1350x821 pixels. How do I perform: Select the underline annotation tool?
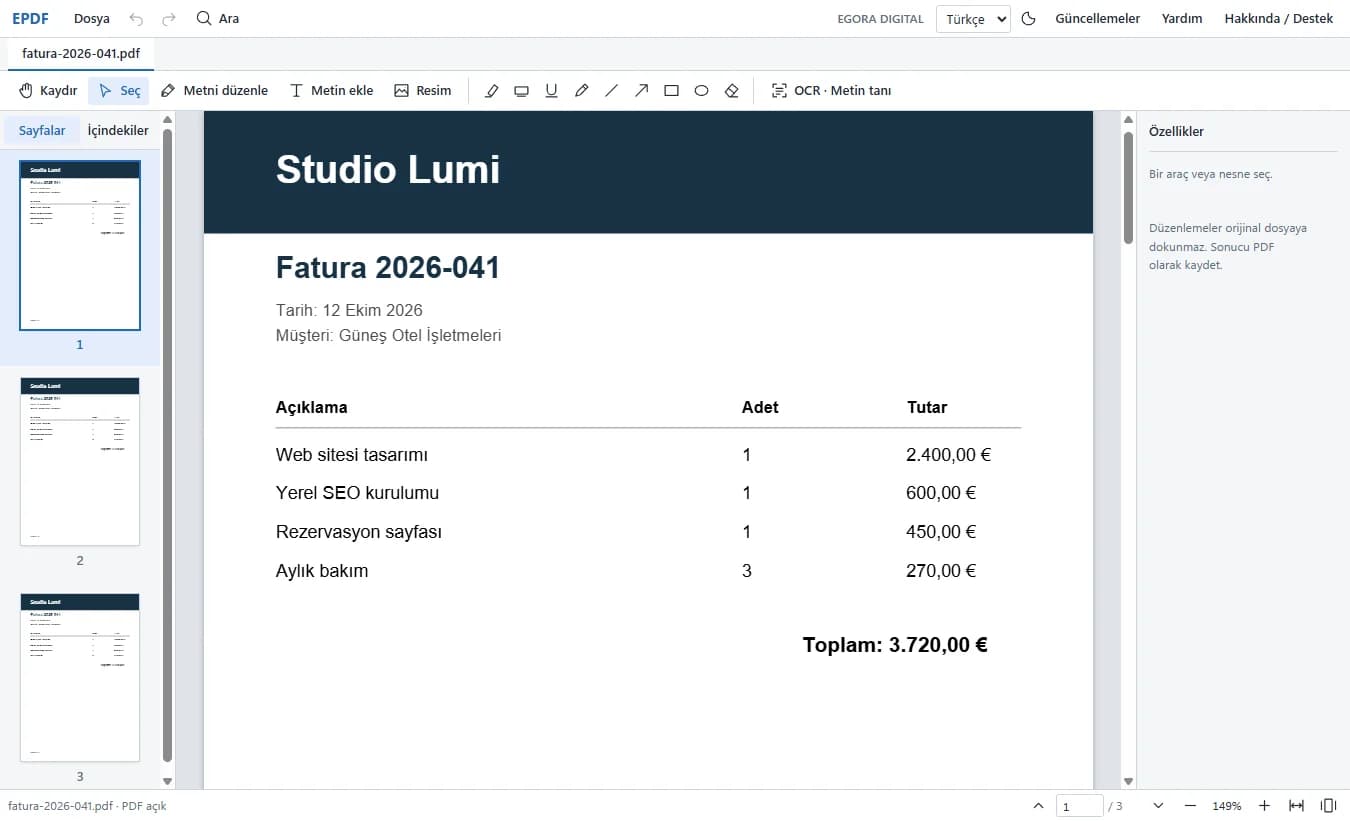551,91
